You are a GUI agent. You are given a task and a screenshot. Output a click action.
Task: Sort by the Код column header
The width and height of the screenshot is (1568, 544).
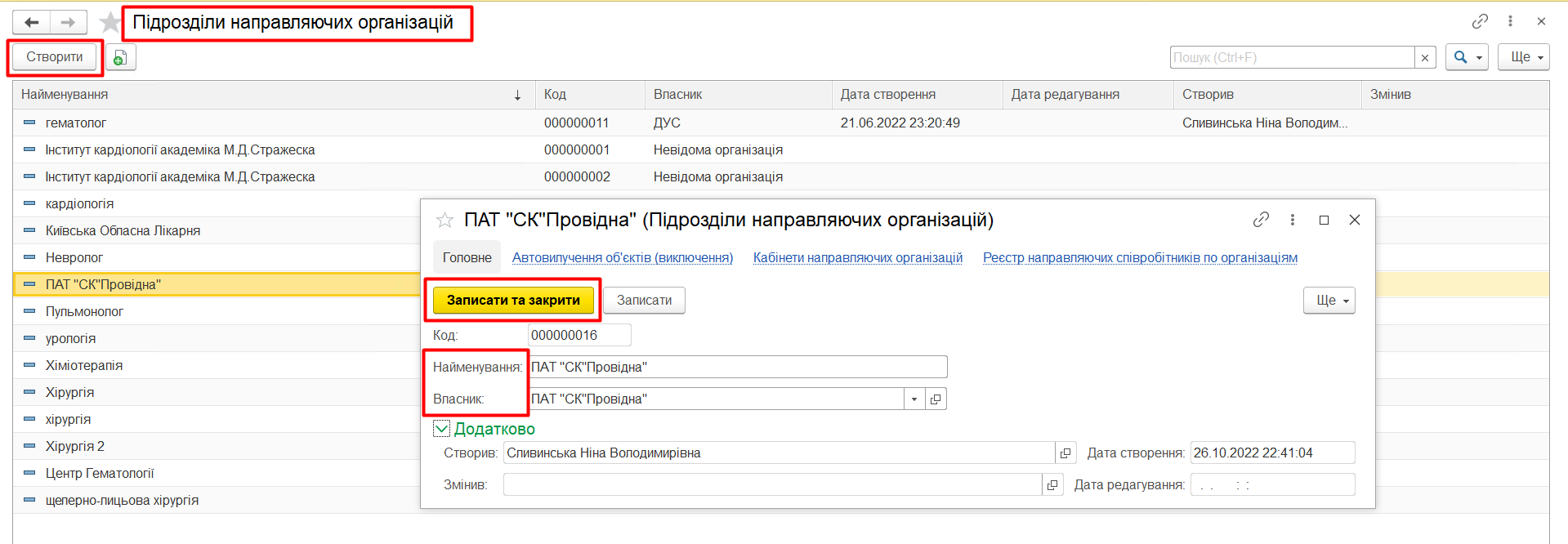556,95
